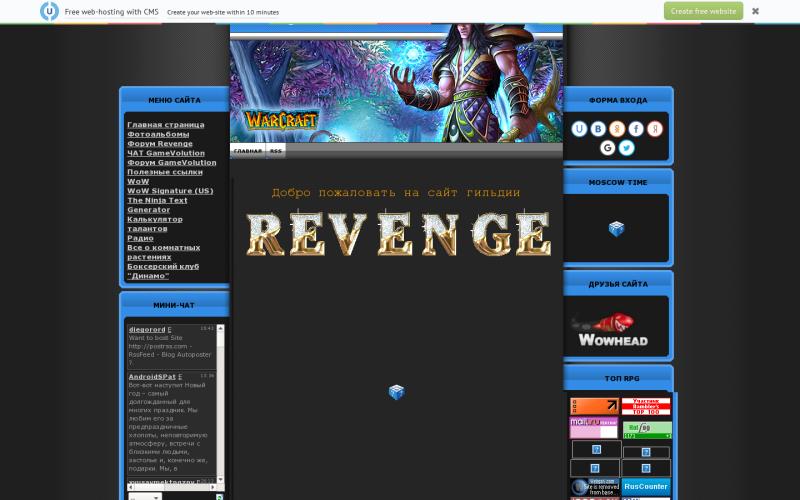
Task: Open Полезные ссылки WoW link
Action: pos(164,177)
